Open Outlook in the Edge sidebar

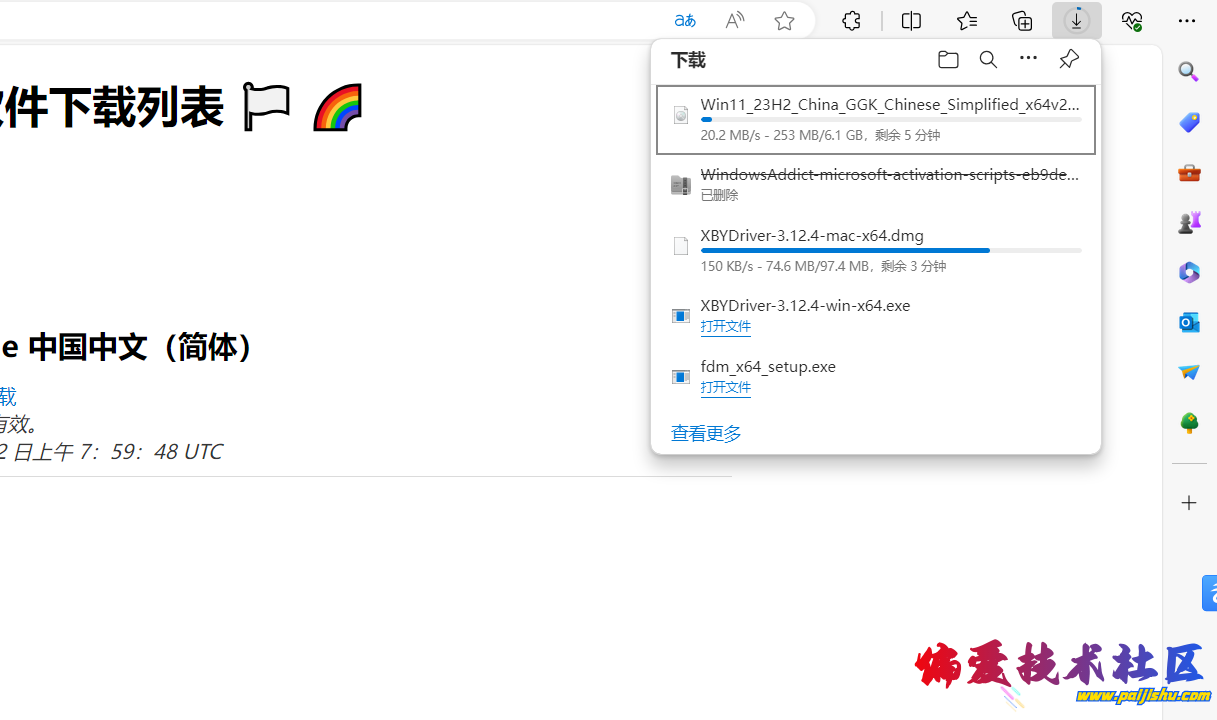pyautogui.click(x=1188, y=322)
